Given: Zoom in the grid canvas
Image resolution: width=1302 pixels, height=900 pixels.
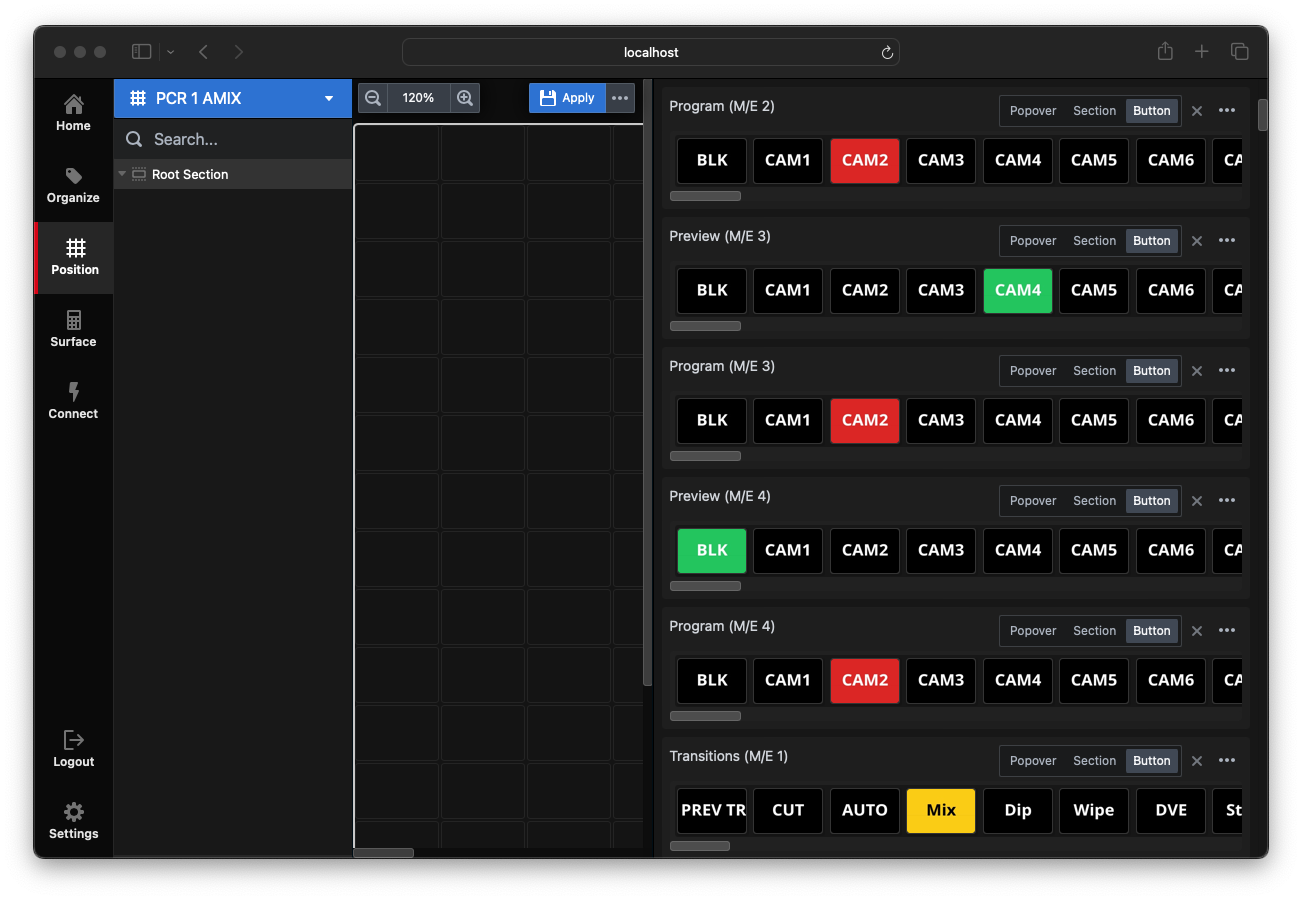Looking at the screenshot, I should [465, 98].
